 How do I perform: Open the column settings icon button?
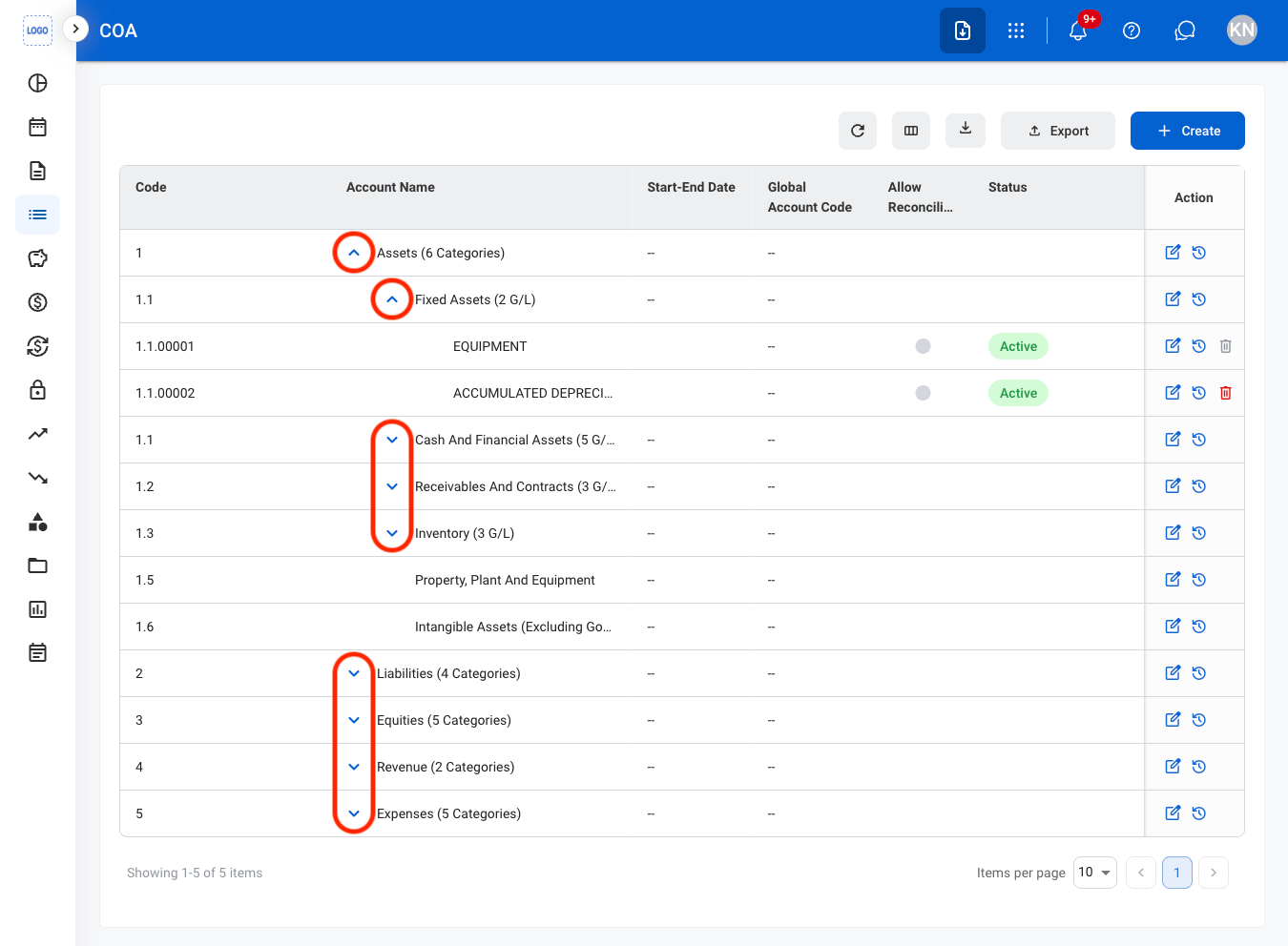coord(911,131)
